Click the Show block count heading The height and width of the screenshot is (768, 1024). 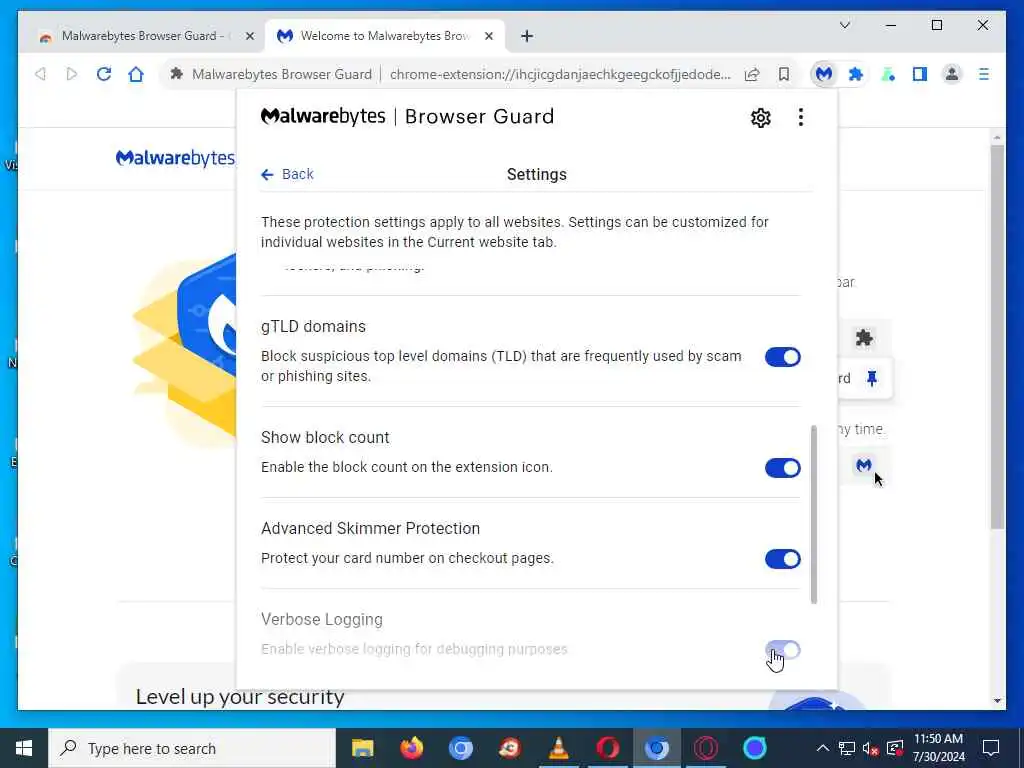point(325,438)
